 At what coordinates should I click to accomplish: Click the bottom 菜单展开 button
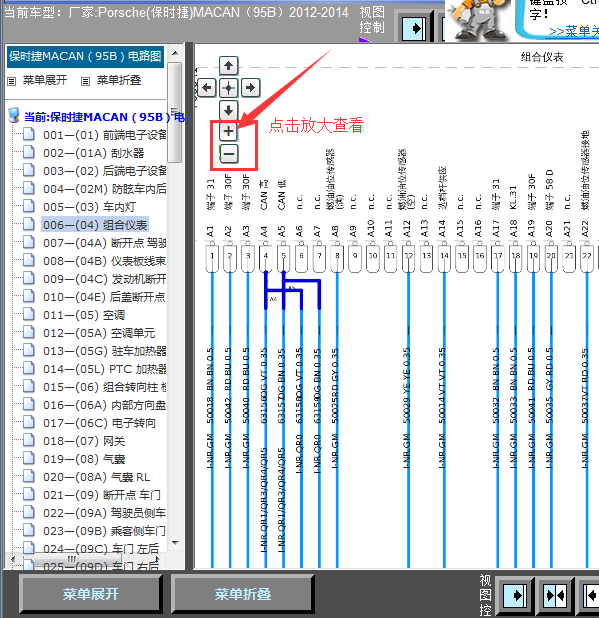(x=91, y=594)
